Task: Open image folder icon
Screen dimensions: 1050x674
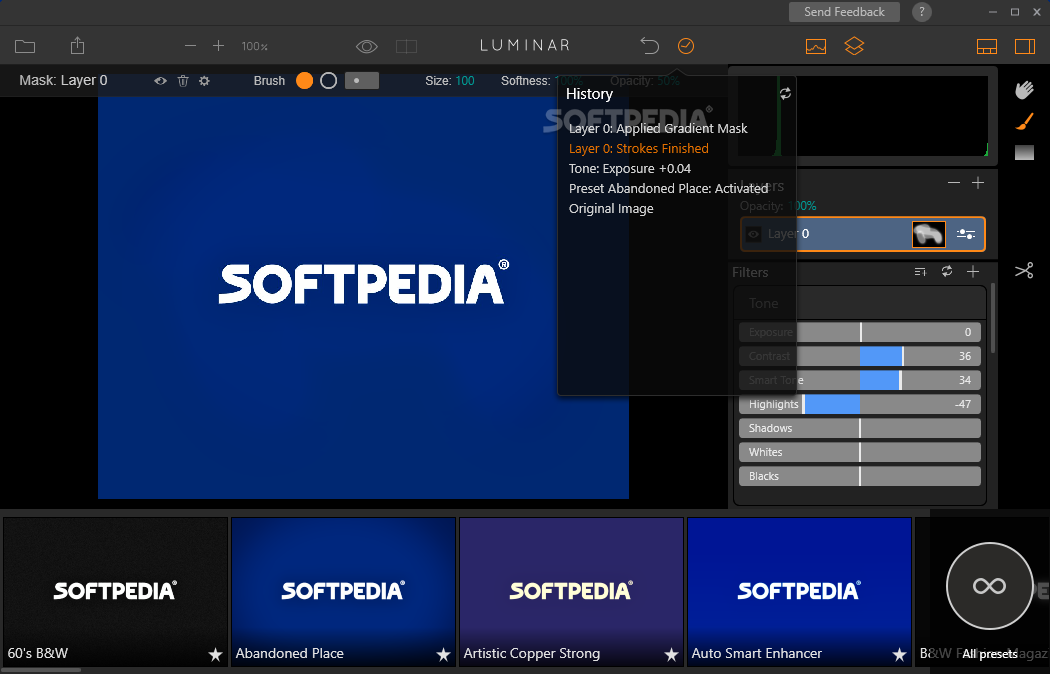Action: 25,46
